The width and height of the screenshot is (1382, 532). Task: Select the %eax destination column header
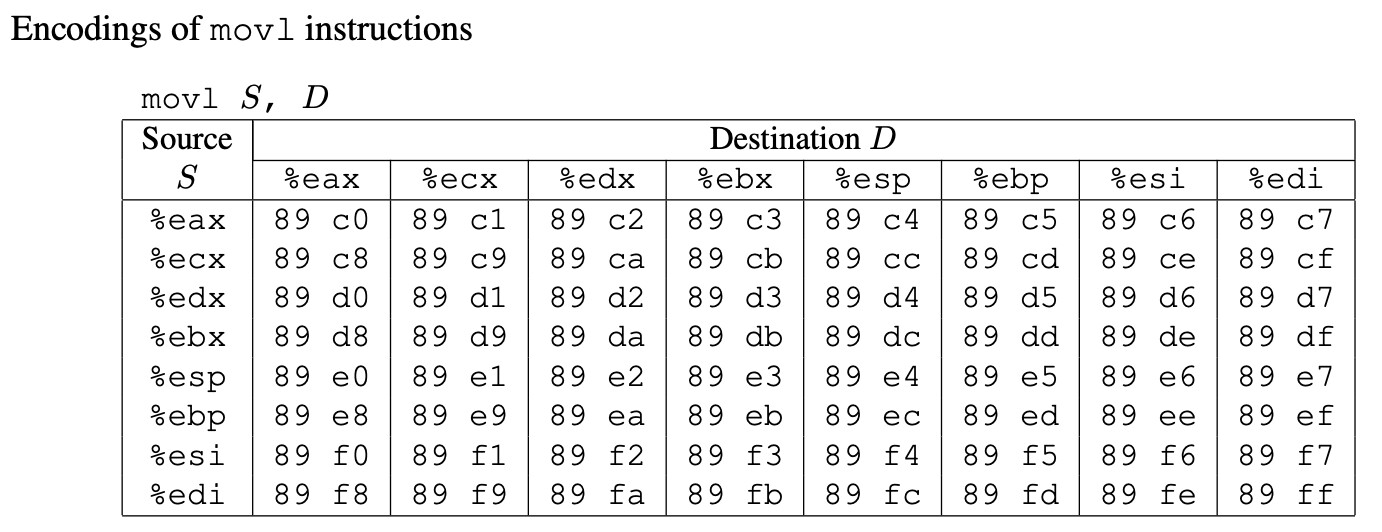point(321,179)
